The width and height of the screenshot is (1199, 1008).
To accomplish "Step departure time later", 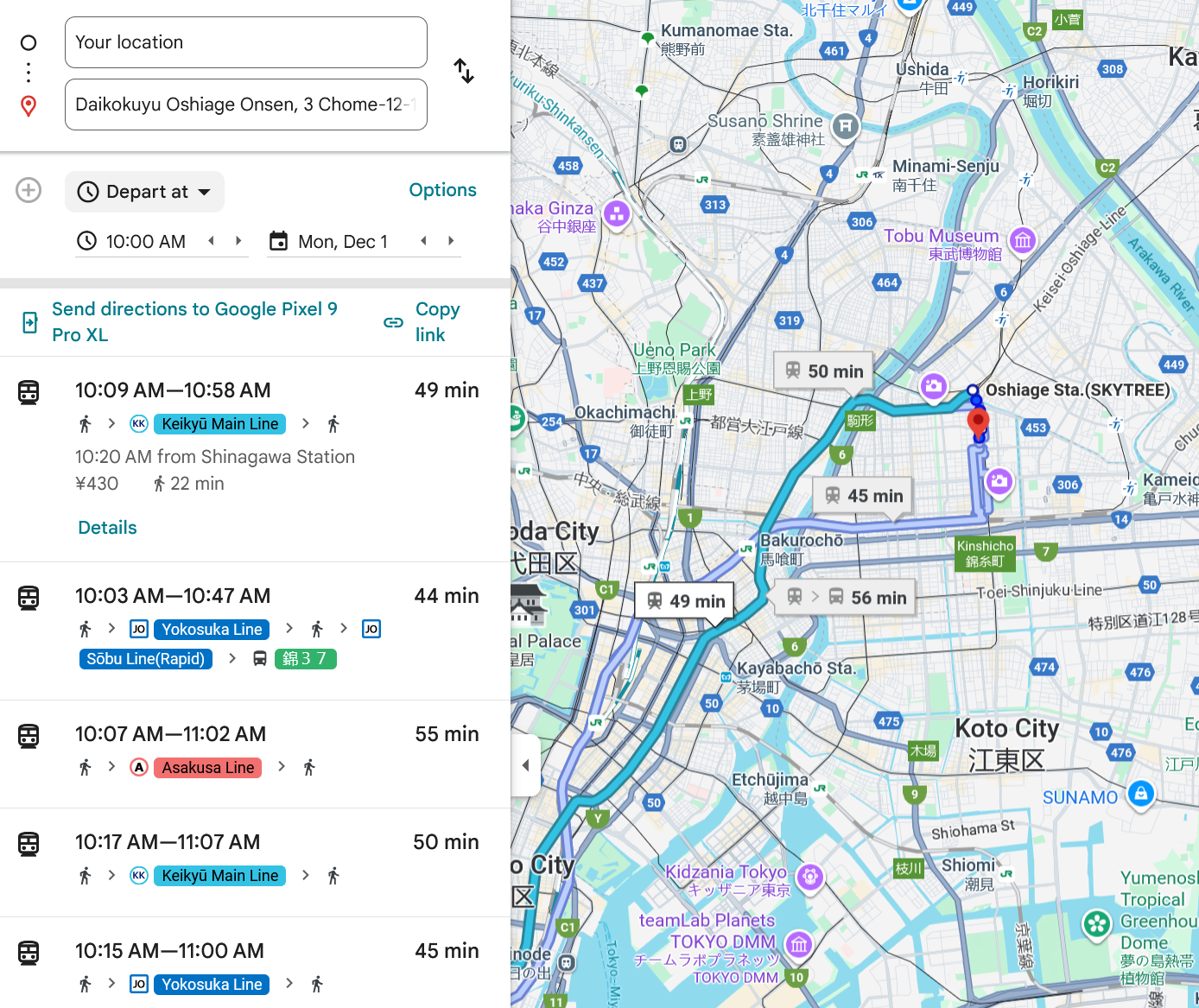I will (x=238, y=241).
